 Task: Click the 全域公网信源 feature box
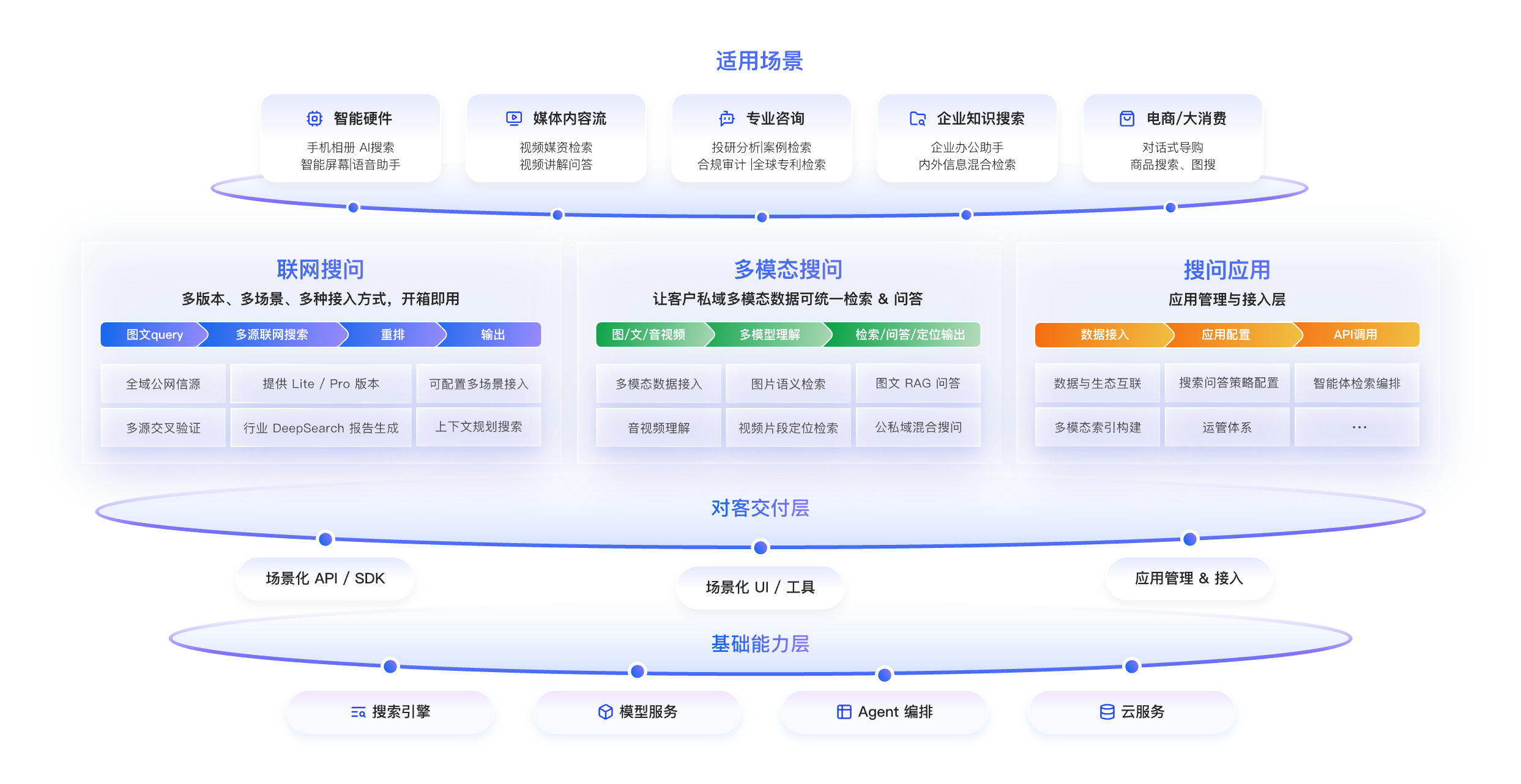click(163, 384)
